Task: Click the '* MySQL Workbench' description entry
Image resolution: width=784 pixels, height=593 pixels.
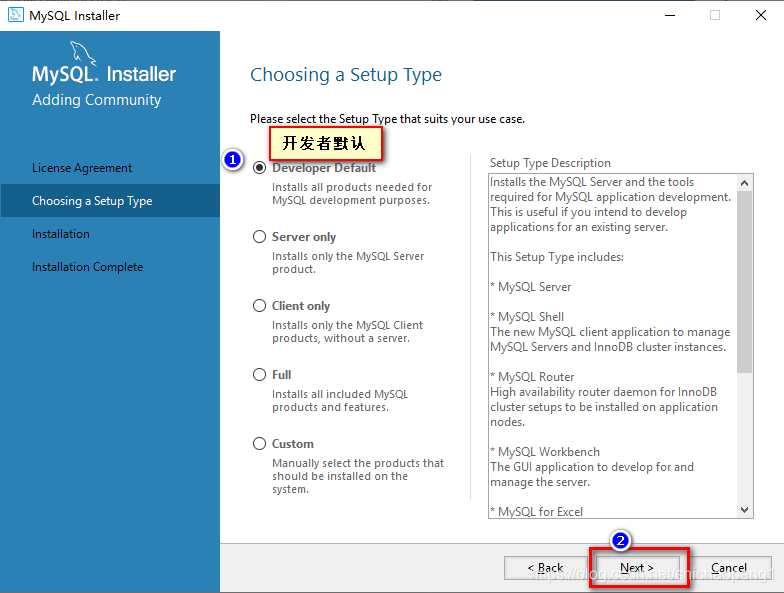Action: [544, 452]
